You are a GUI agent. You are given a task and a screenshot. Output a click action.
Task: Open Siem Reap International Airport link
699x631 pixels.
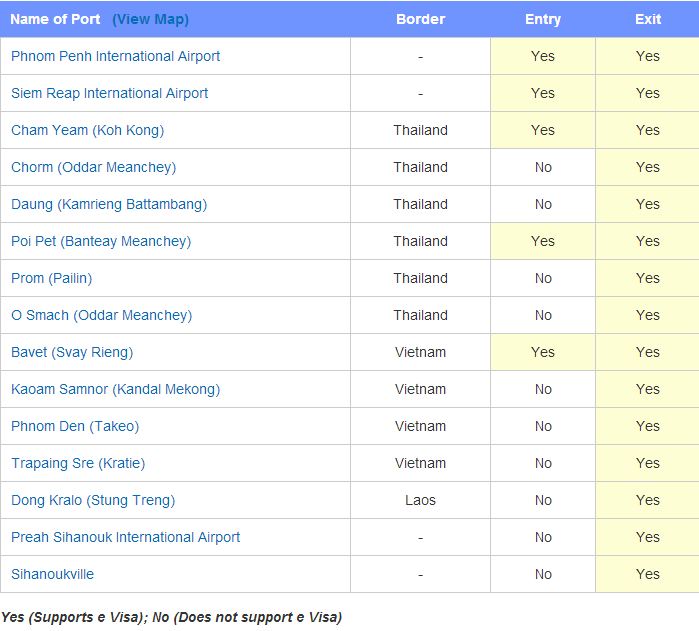pyautogui.click(x=110, y=93)
